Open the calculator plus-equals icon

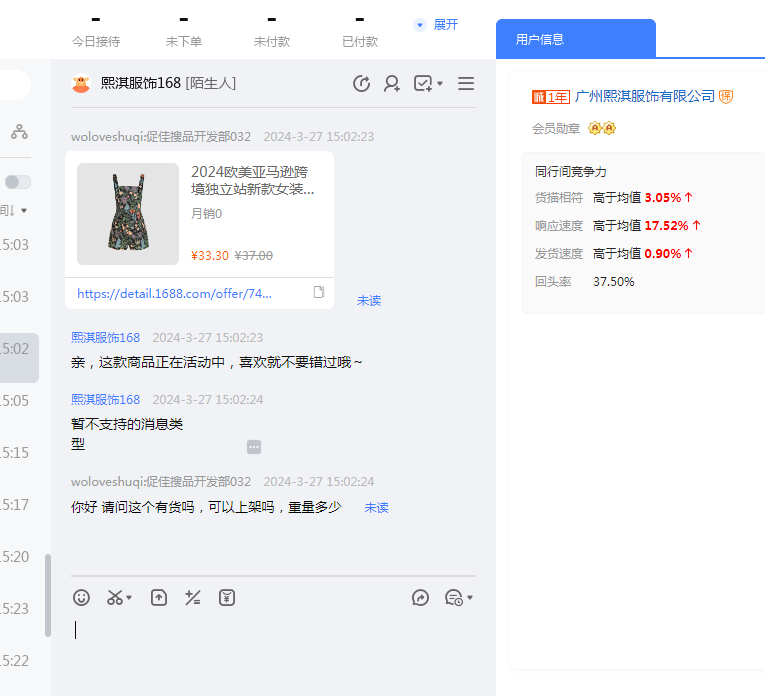click(x=193, y=597)
